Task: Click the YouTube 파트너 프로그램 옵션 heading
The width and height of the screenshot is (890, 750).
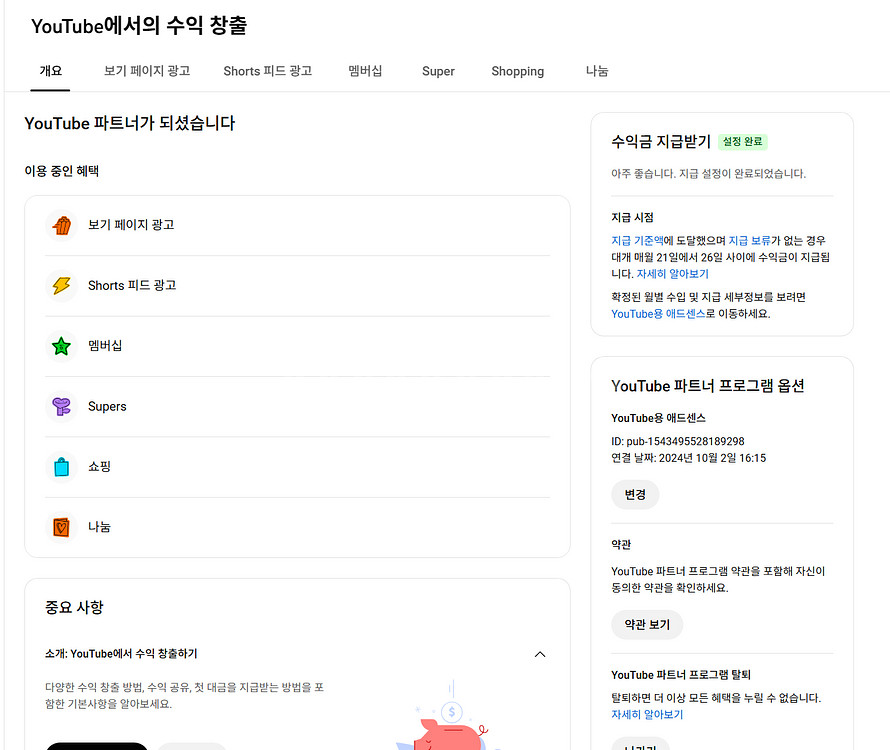Action: click(x=708, y=386)
